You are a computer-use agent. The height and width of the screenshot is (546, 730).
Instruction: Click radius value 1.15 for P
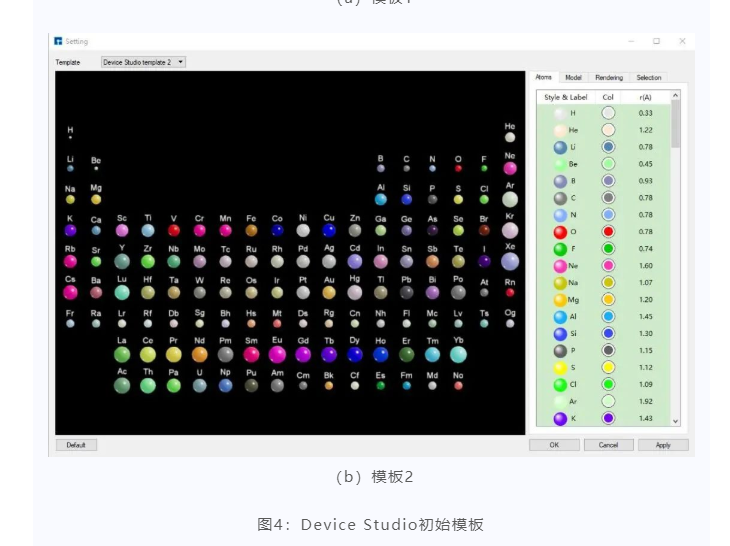[645, 351]
